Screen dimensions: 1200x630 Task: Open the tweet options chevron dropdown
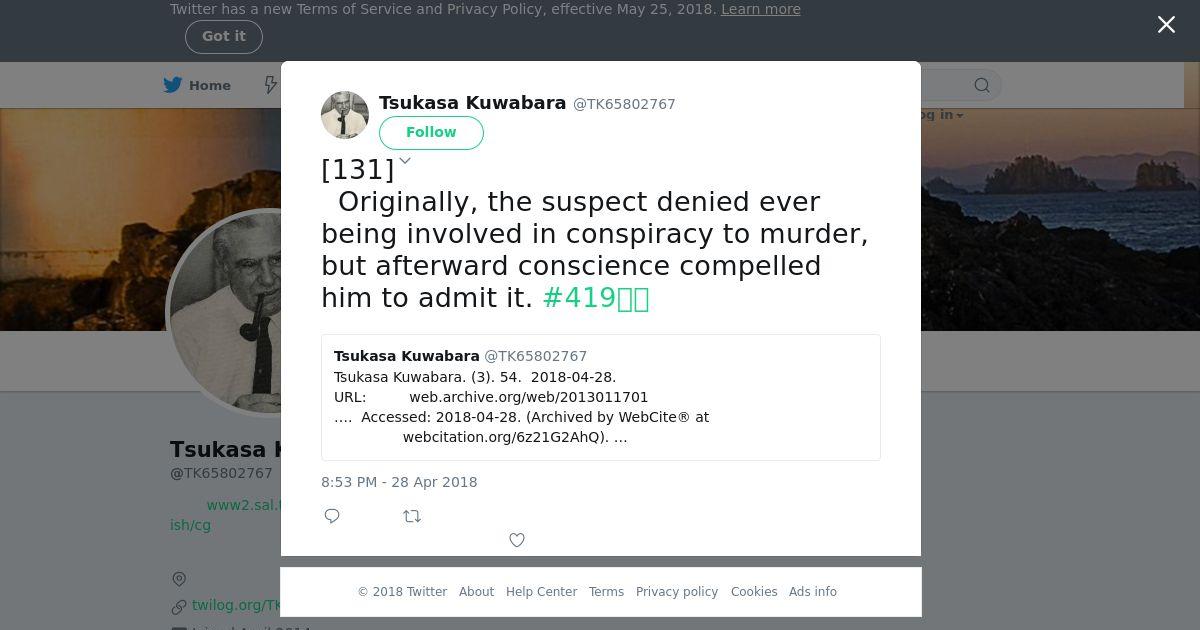405,160
